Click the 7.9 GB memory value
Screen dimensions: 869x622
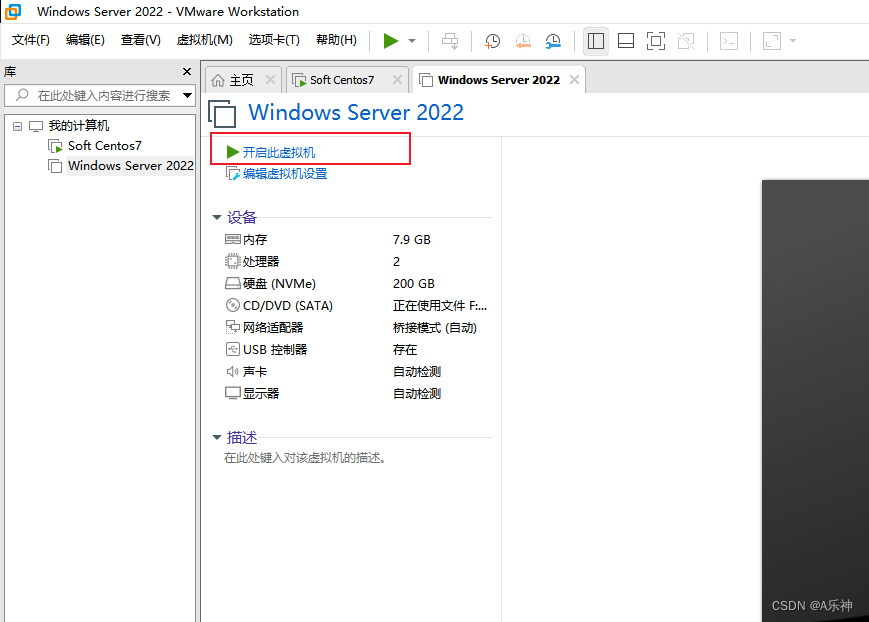[412, 239]
